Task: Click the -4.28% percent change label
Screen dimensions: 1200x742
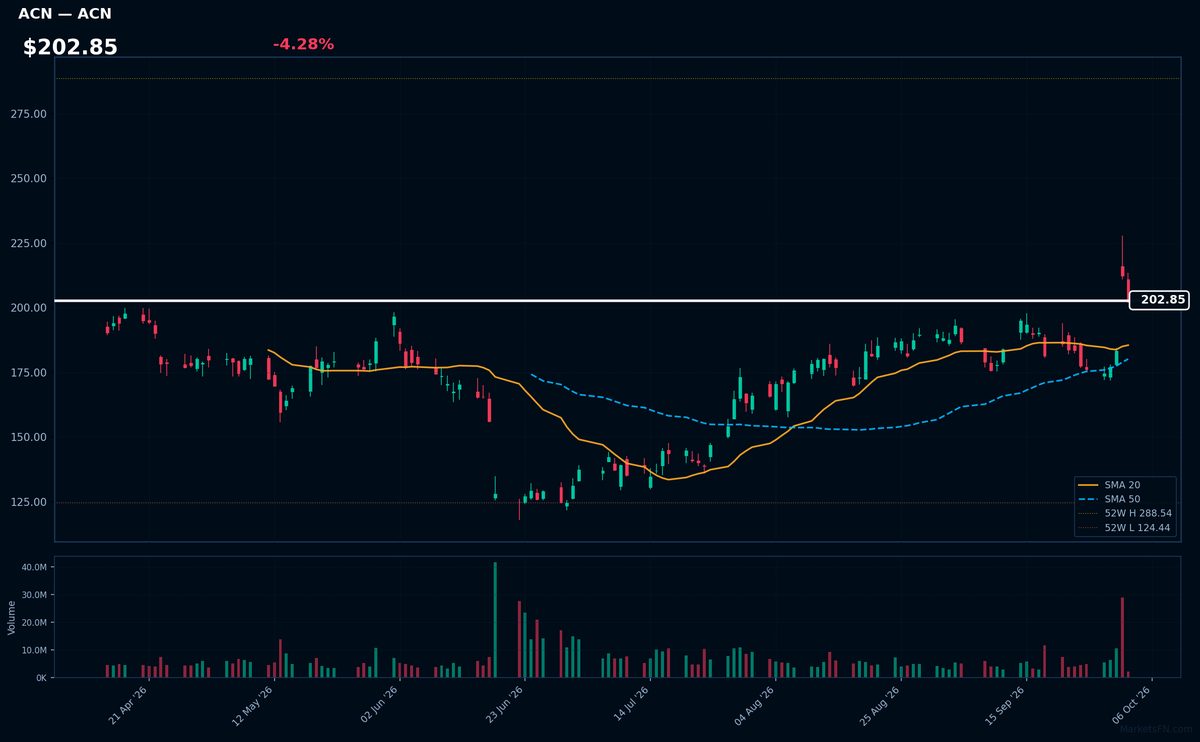Action: coord(303,44)
